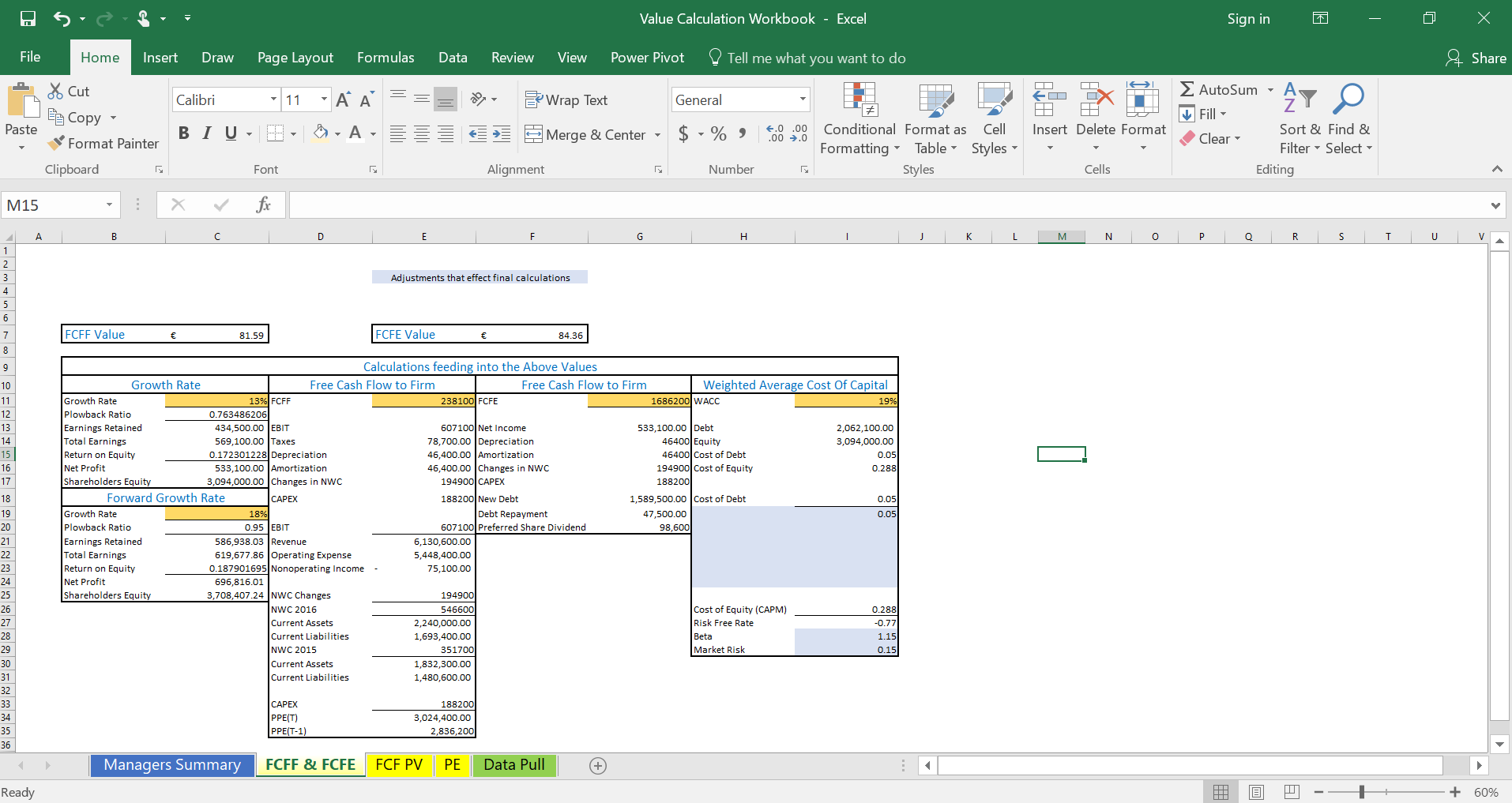1512x803 pixels.
Task: Click the Share button
Action: click(1476, 58)
